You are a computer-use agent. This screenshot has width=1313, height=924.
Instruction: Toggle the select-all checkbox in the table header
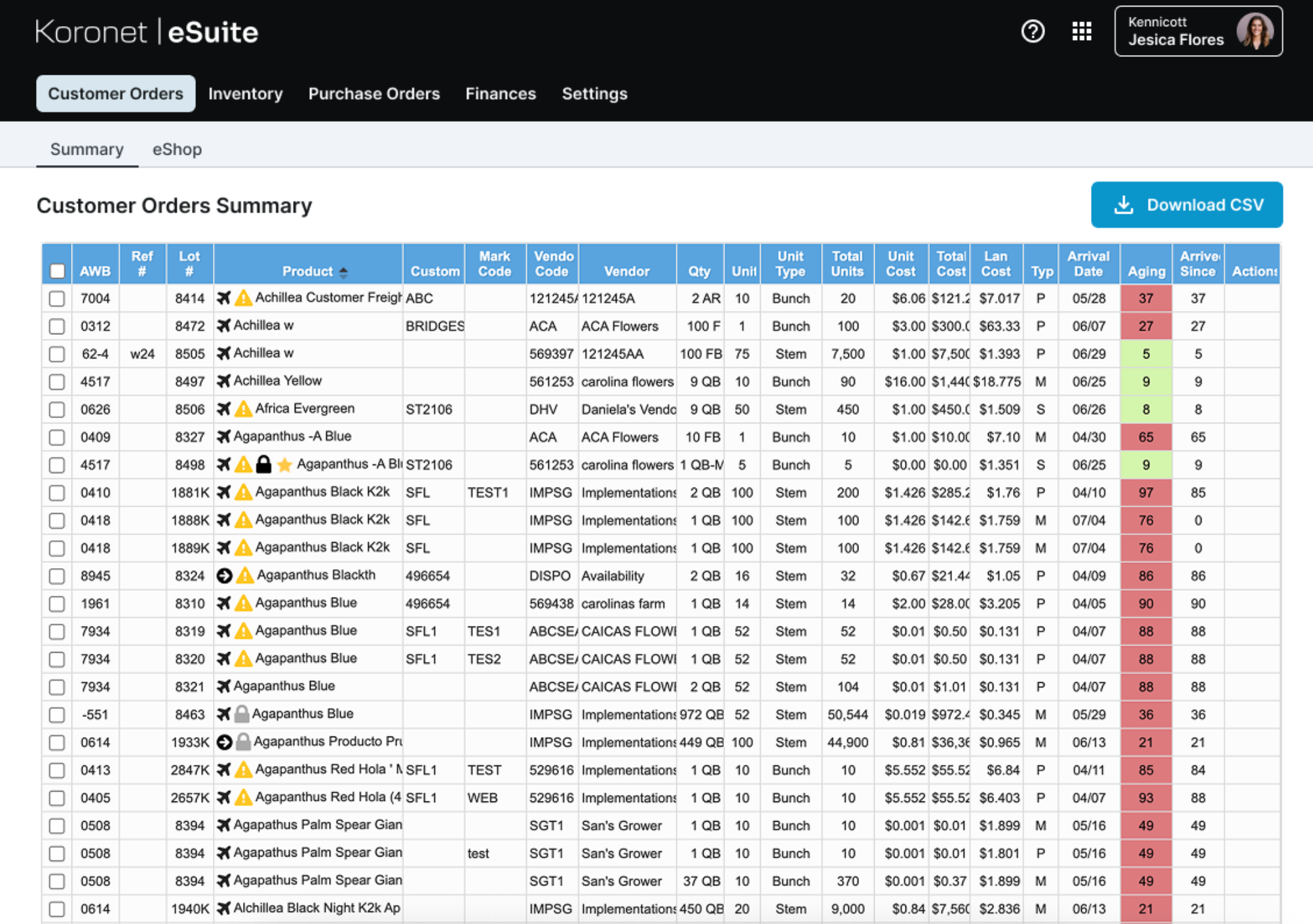pos(56,271)
